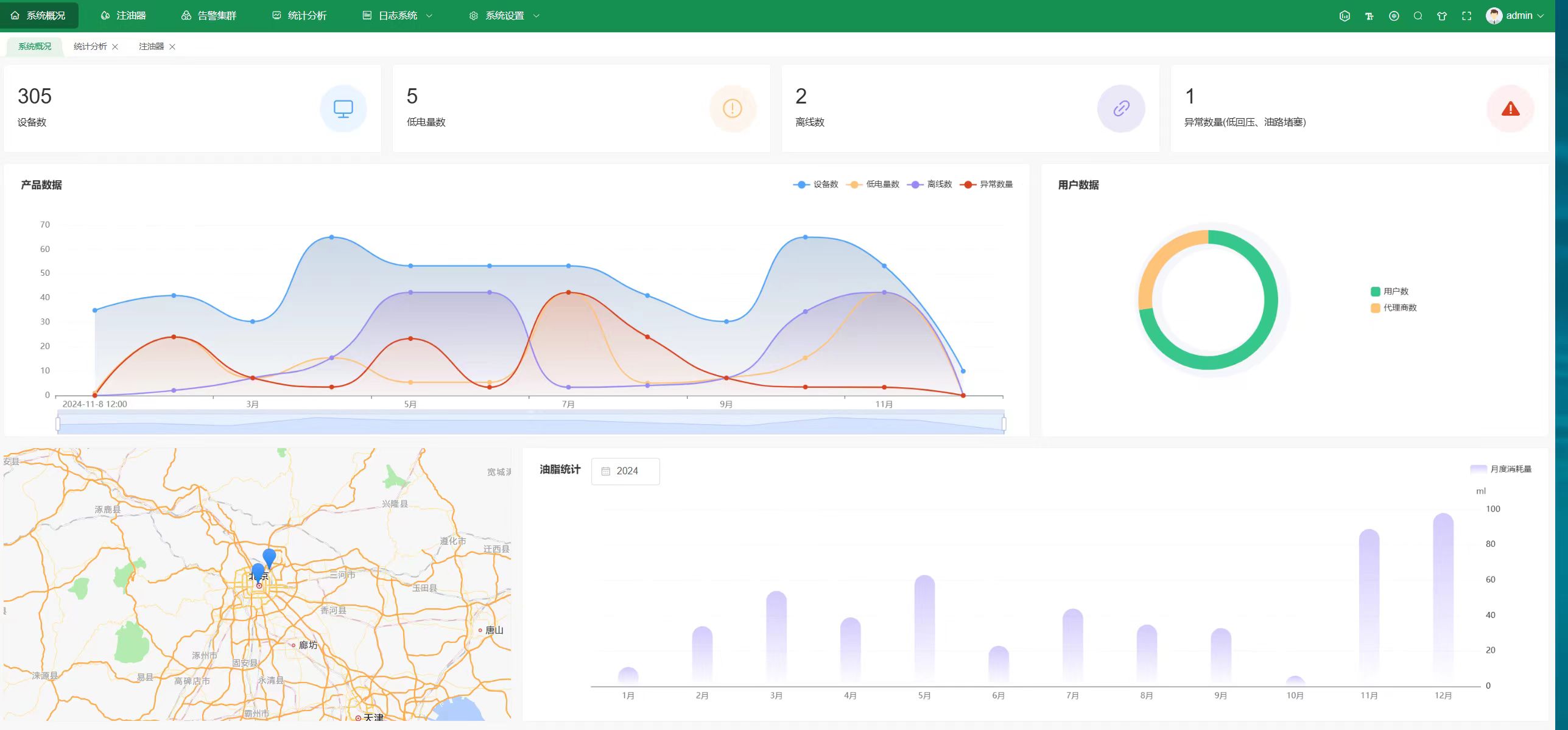This screenshot has width=1568, height=730.
Task: Click the red warning triangle icon
Action: (x=1510, y=109)
